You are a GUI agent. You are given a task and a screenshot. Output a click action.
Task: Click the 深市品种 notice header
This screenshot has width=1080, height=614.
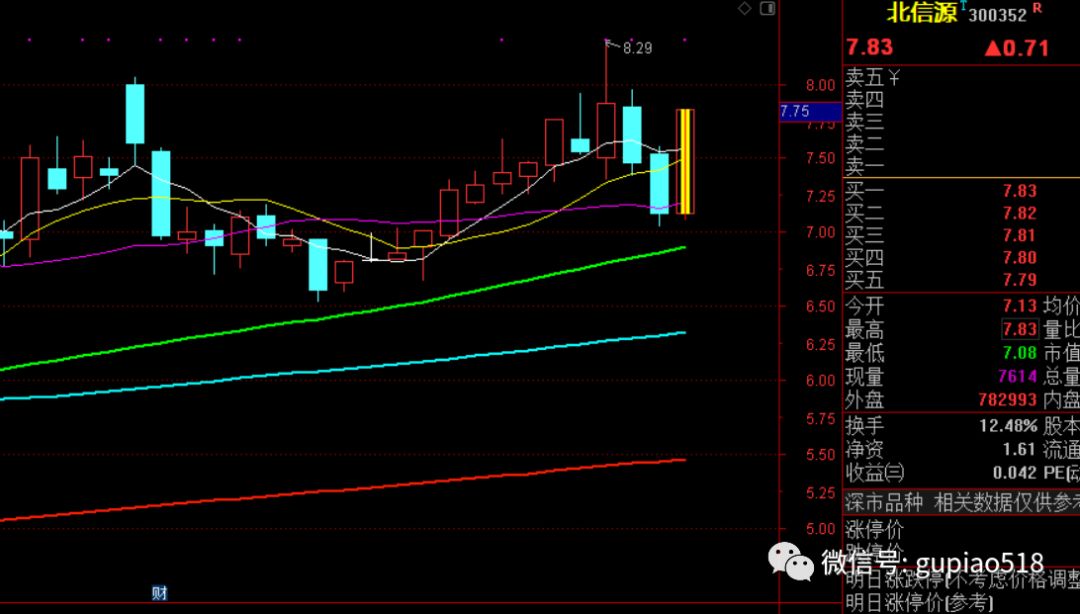click(886, 501)
